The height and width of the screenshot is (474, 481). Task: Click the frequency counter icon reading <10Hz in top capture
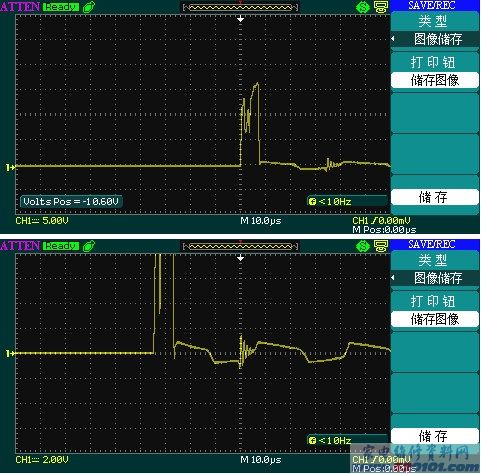click(x=312, y=201)
